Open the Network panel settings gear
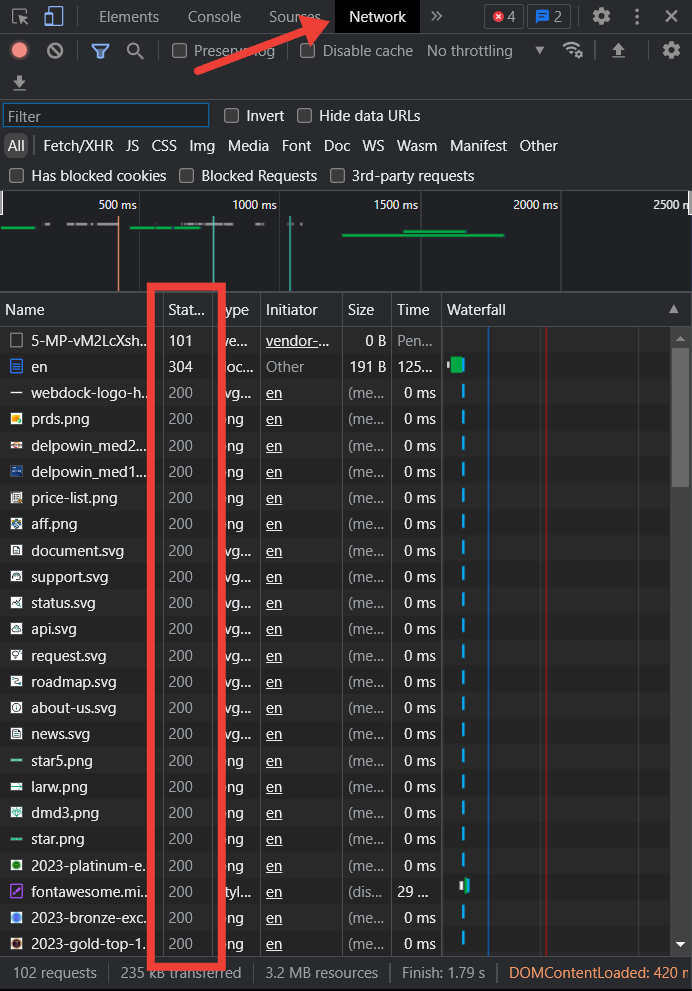The height and width of the screenshot is (991, 692). point(671,50)
